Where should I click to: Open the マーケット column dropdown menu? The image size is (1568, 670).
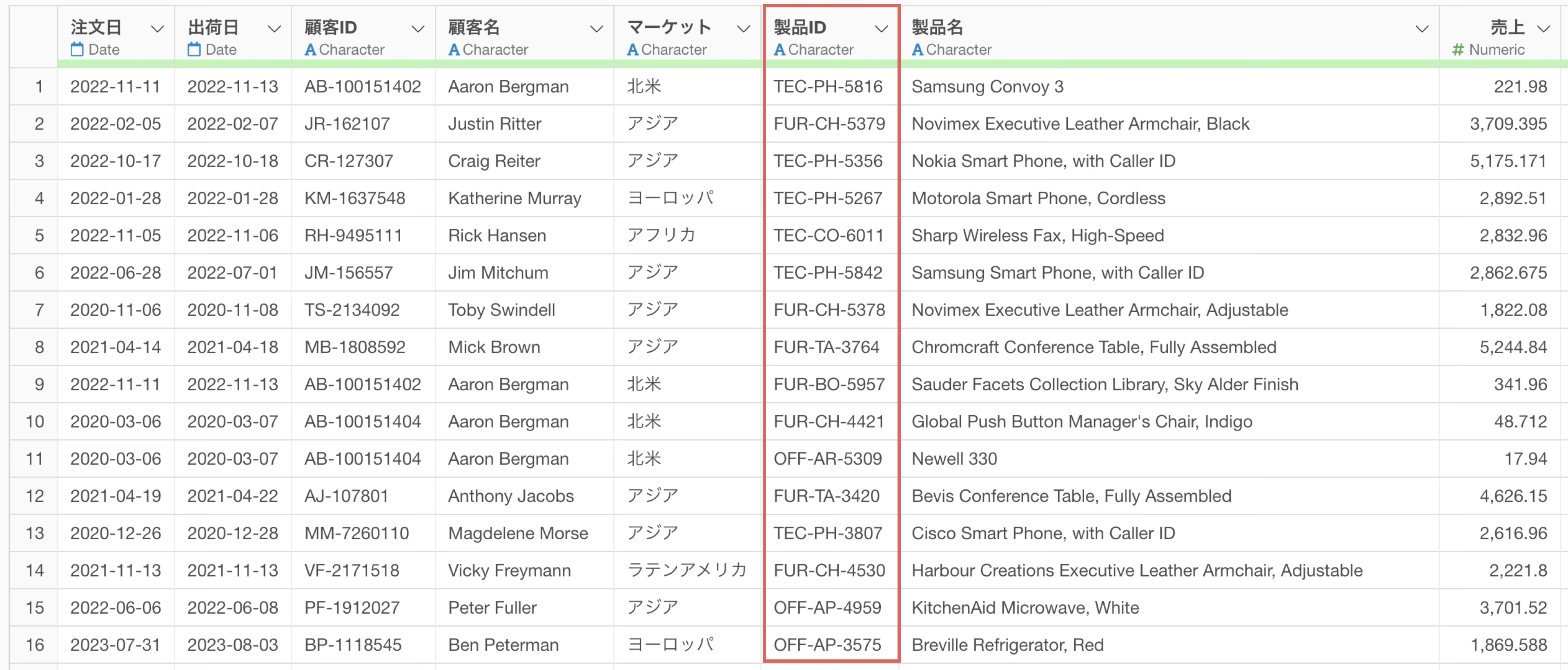point(743,29)
